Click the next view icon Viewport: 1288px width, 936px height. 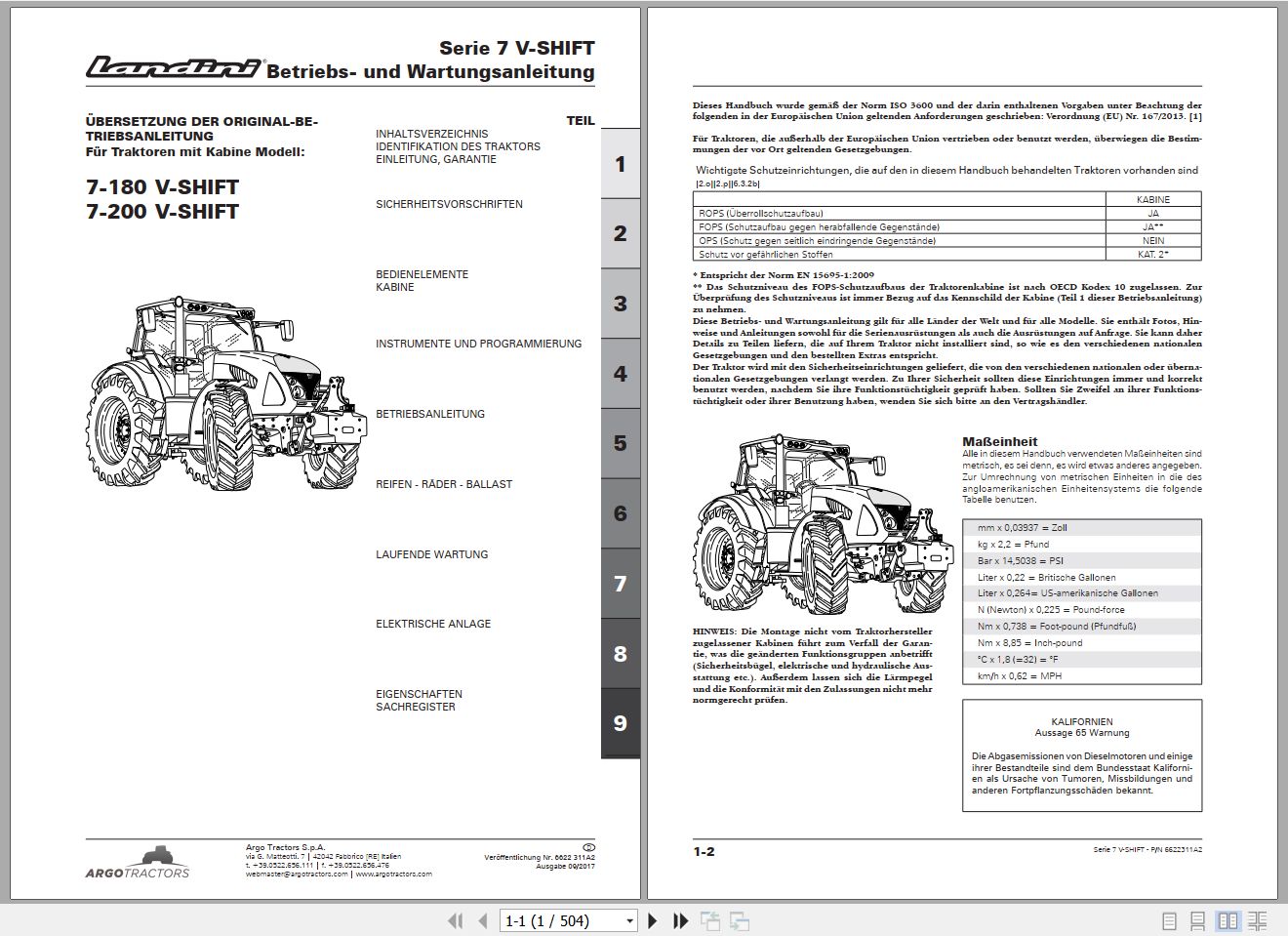pos(740,920)
